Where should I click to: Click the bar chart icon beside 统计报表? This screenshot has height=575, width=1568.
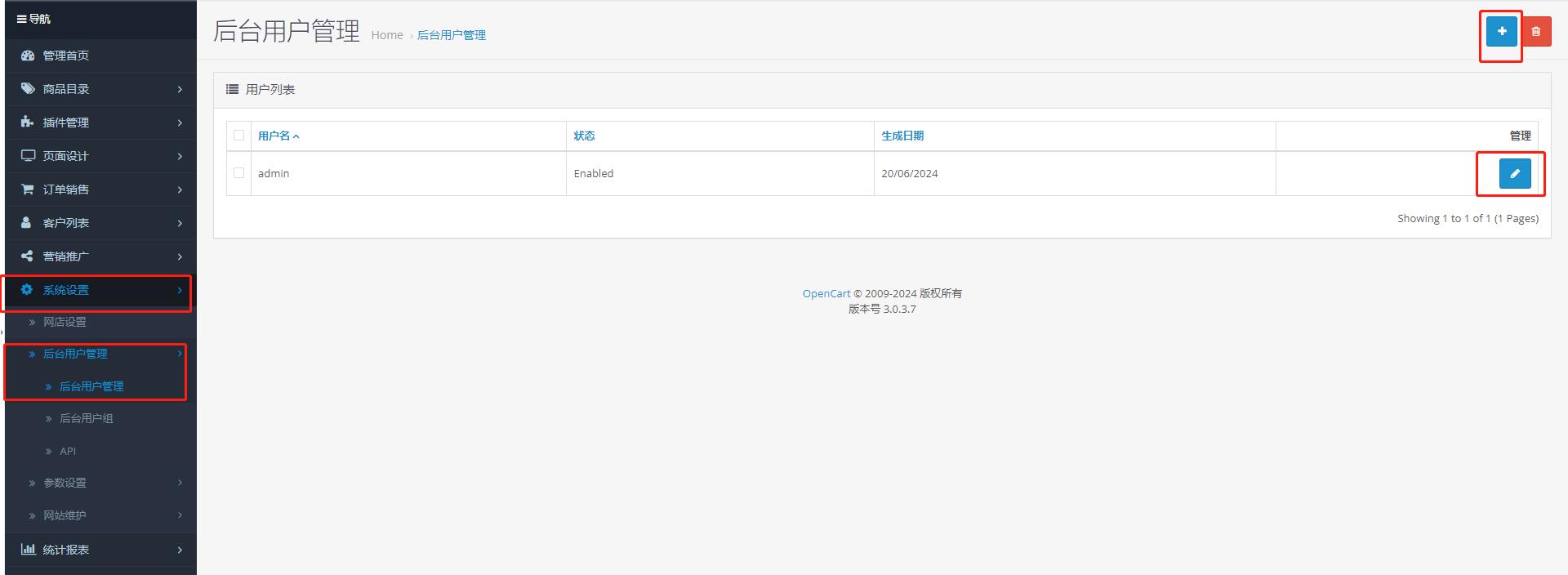[28, 550]
